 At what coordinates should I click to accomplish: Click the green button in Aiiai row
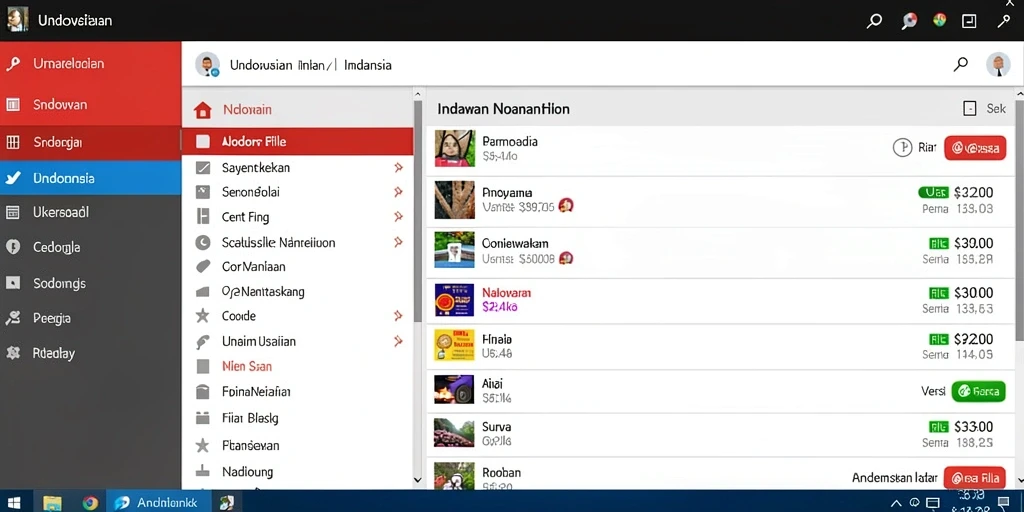pos(979,392)
